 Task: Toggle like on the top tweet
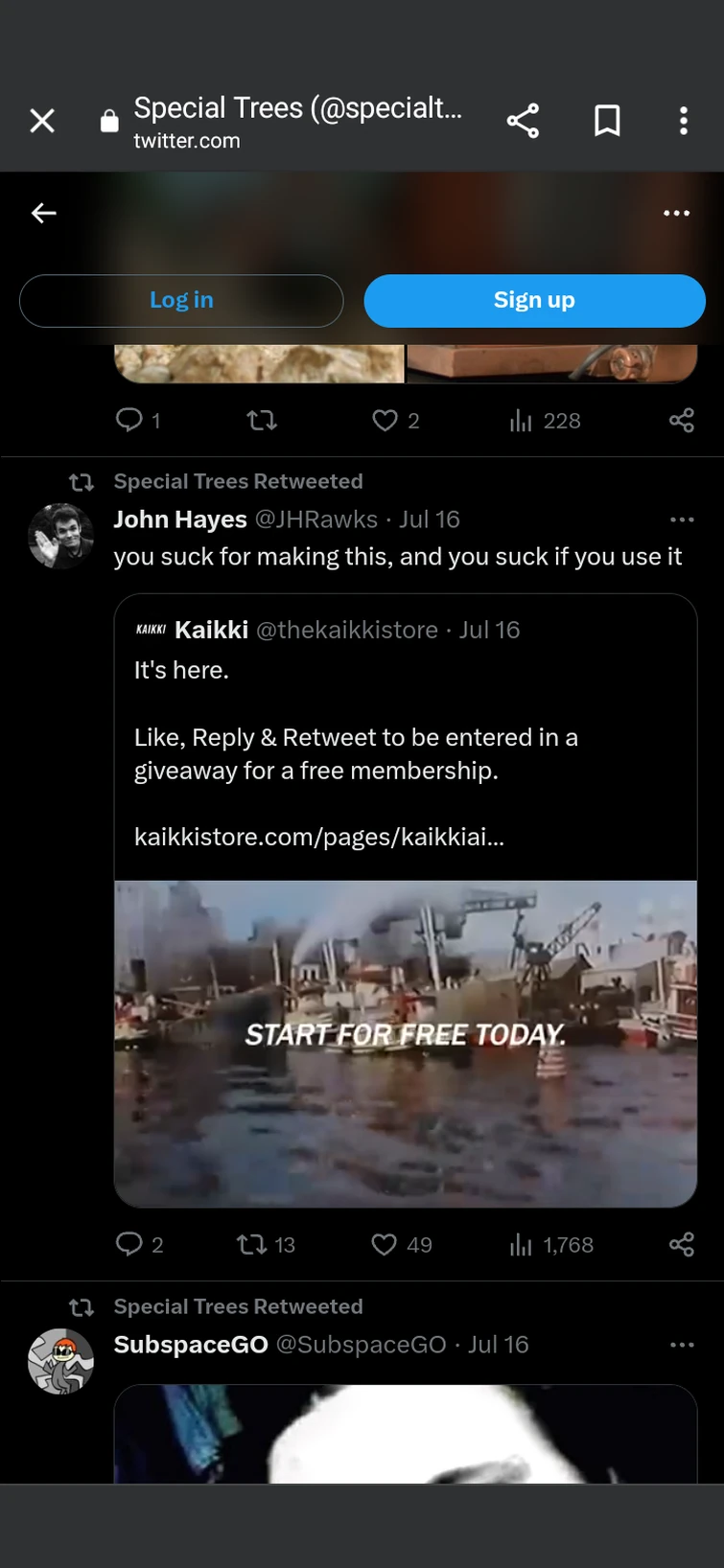[384, 420]
